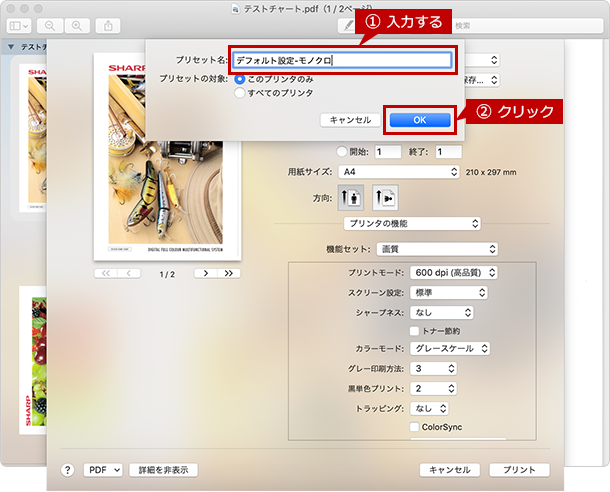
Task: Click the bottom キャンセル button in print dialog
Action: (x=450, y=470)
